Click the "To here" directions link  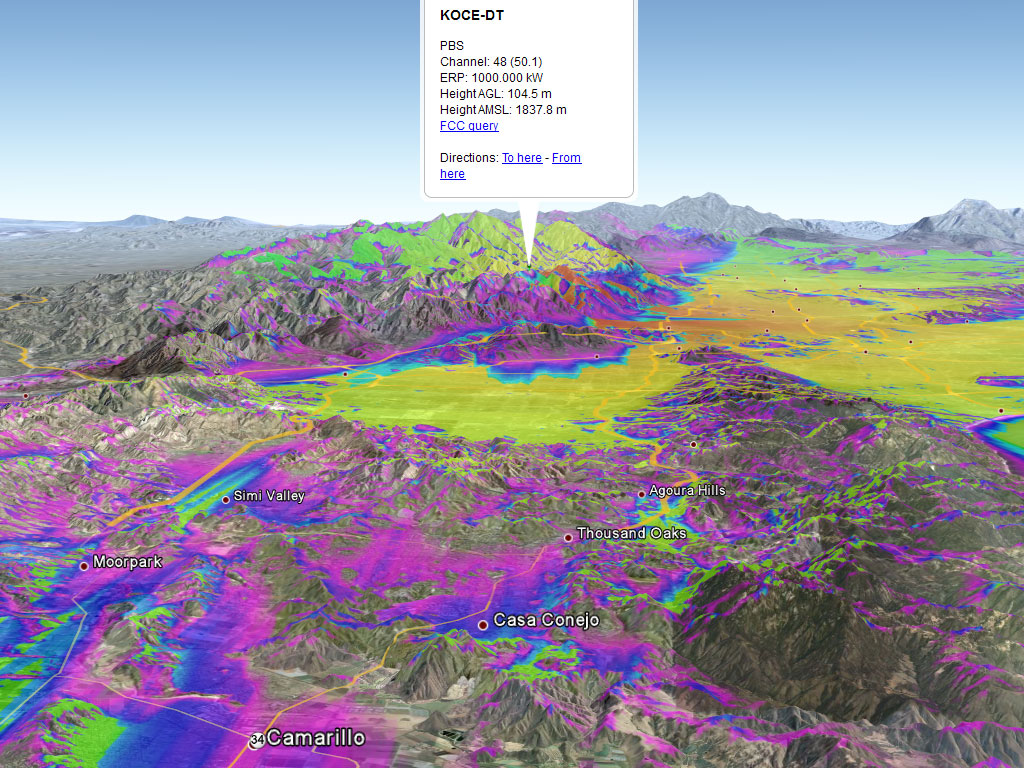pyautogui.click(x=522, y=158)
